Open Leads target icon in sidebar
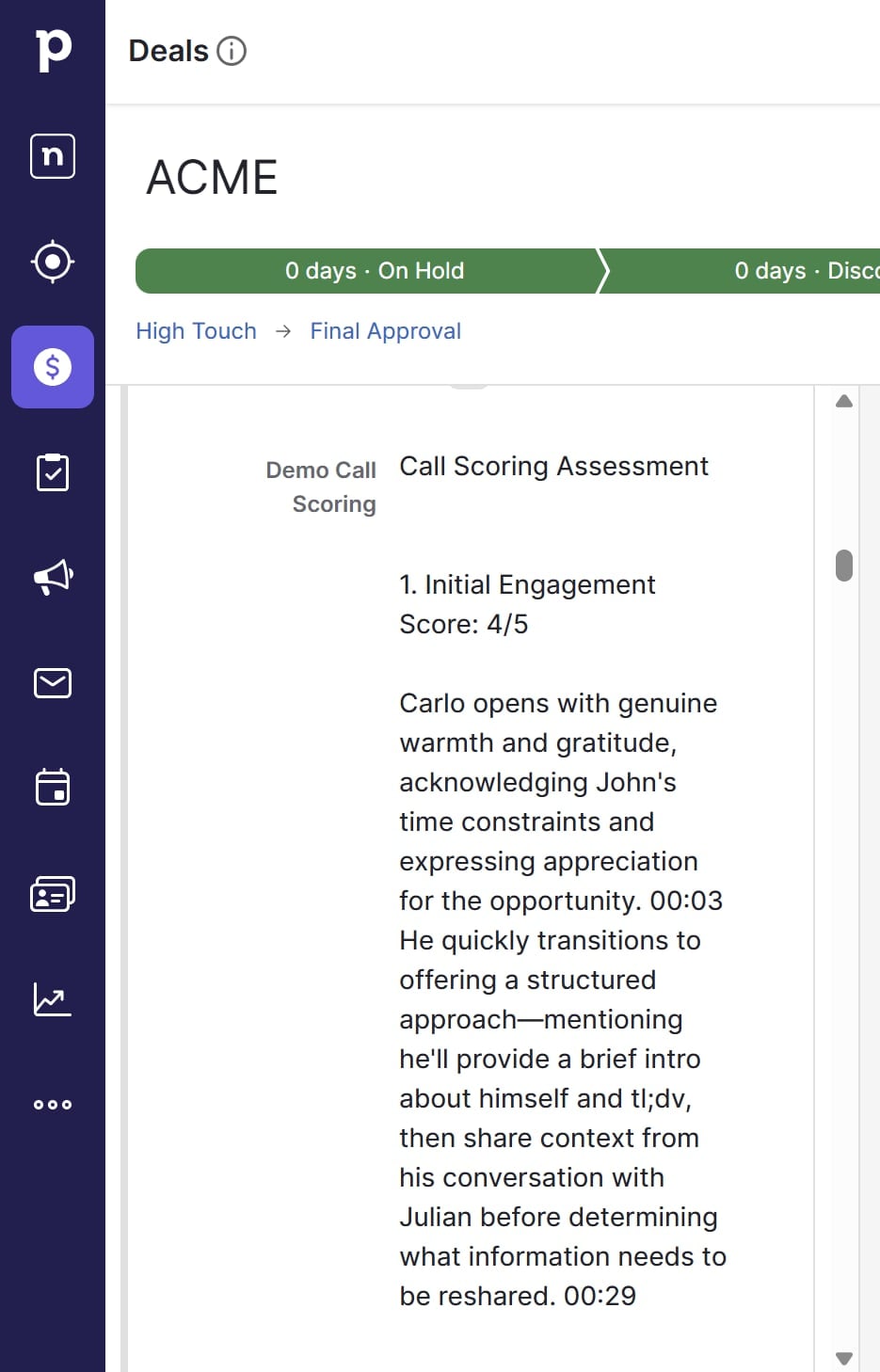 [x=53, y=262]
